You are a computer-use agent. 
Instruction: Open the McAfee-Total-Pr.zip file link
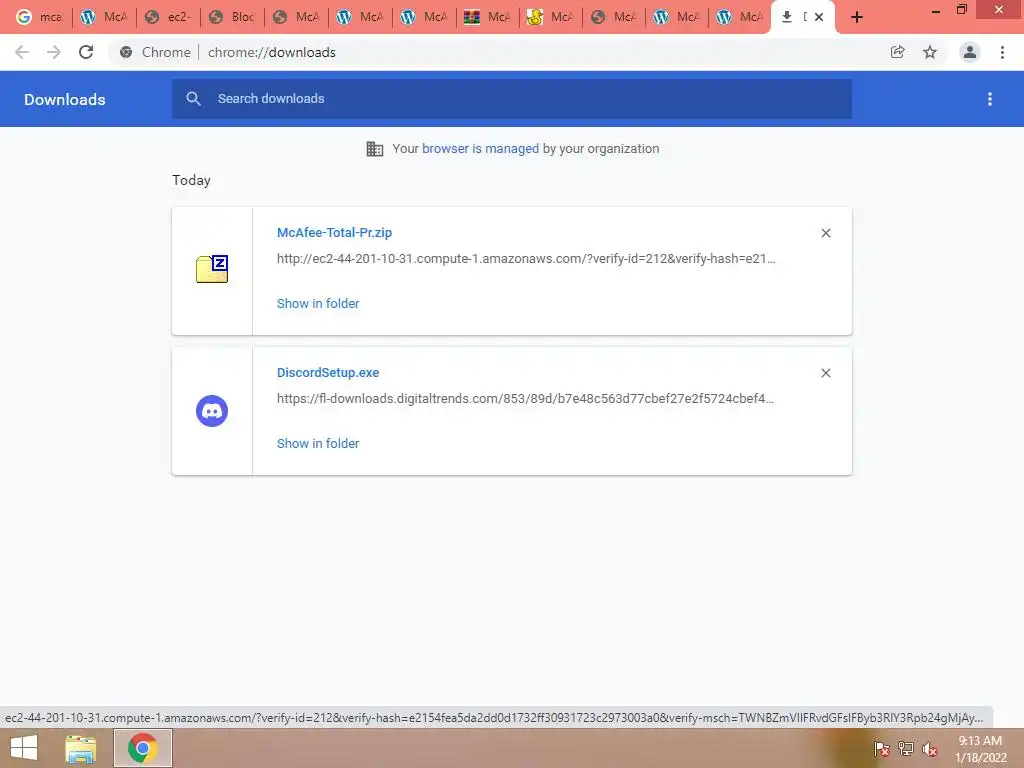(x=334, y=232)
